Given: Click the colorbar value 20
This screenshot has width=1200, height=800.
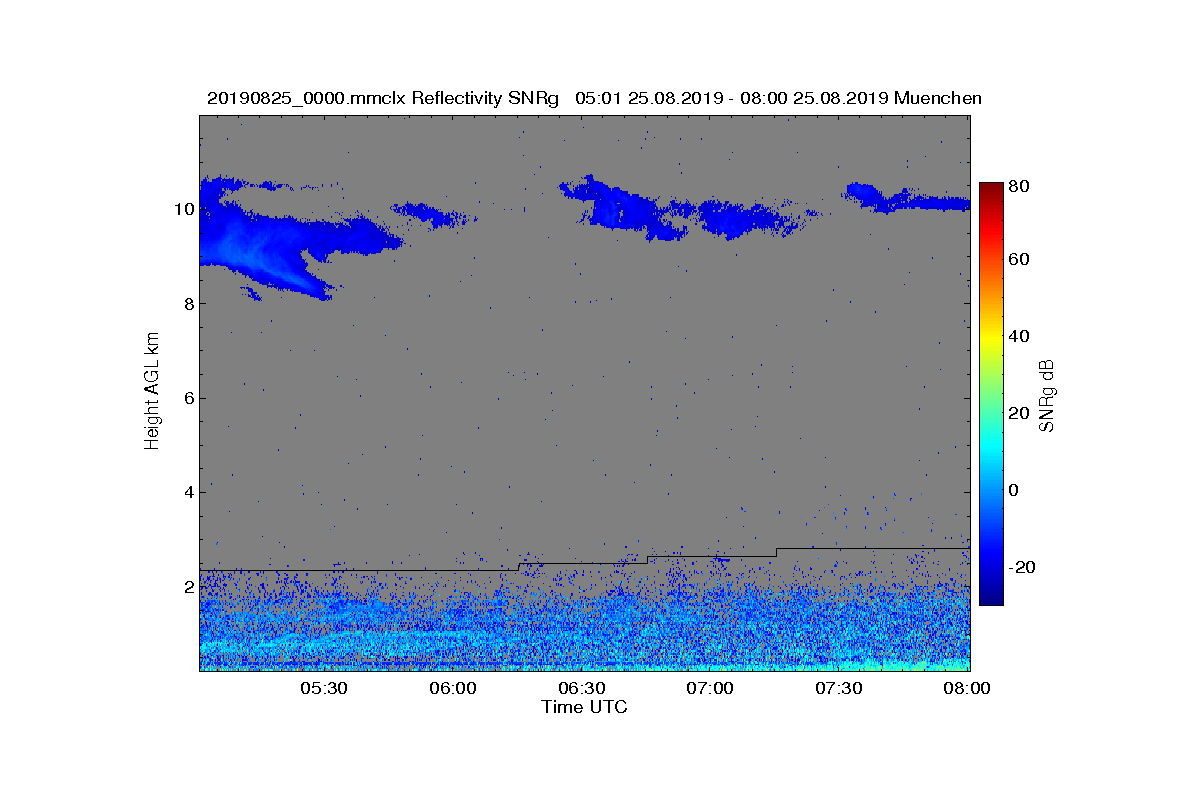Looking at the screenshot, I should click(1021, 413).
